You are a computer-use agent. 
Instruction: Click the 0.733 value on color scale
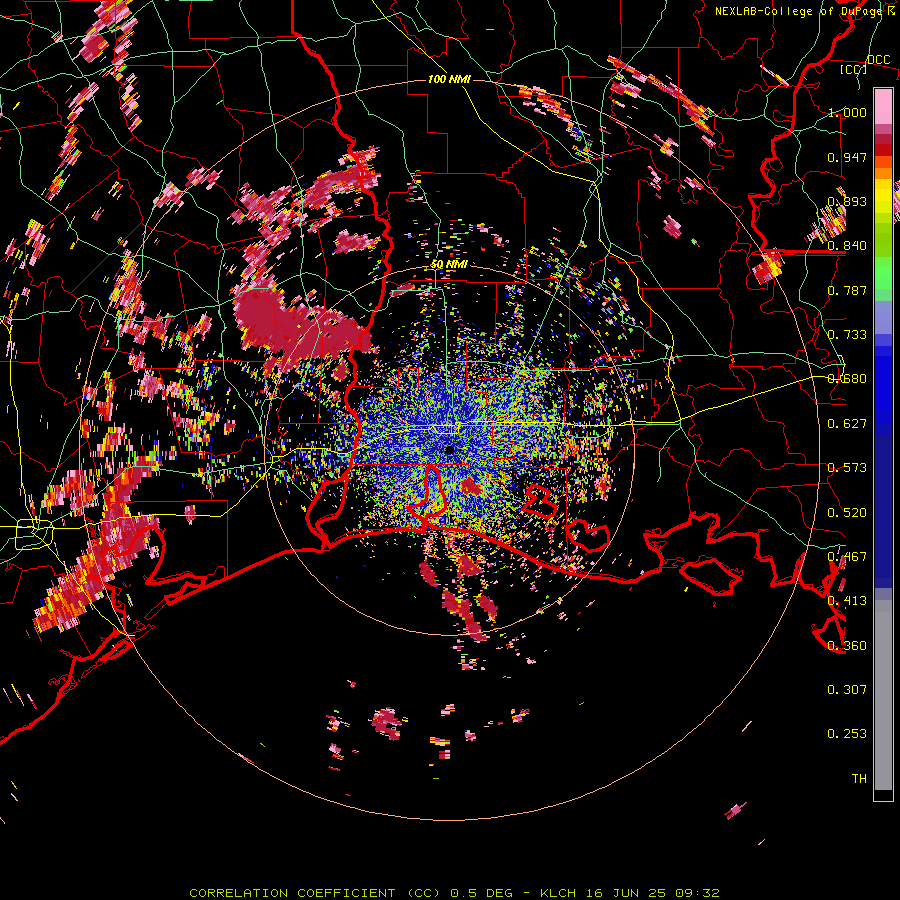(x=847, y=335)
